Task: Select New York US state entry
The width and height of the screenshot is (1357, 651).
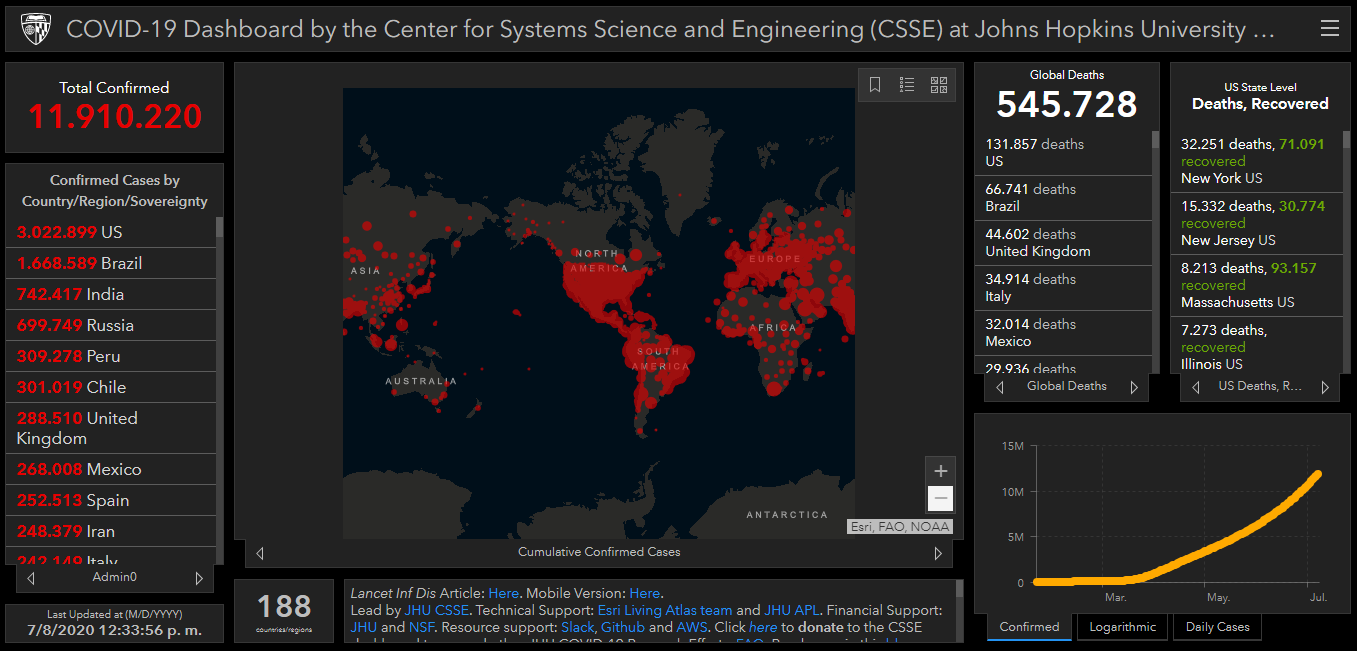Action: (x=1257, y=161)
